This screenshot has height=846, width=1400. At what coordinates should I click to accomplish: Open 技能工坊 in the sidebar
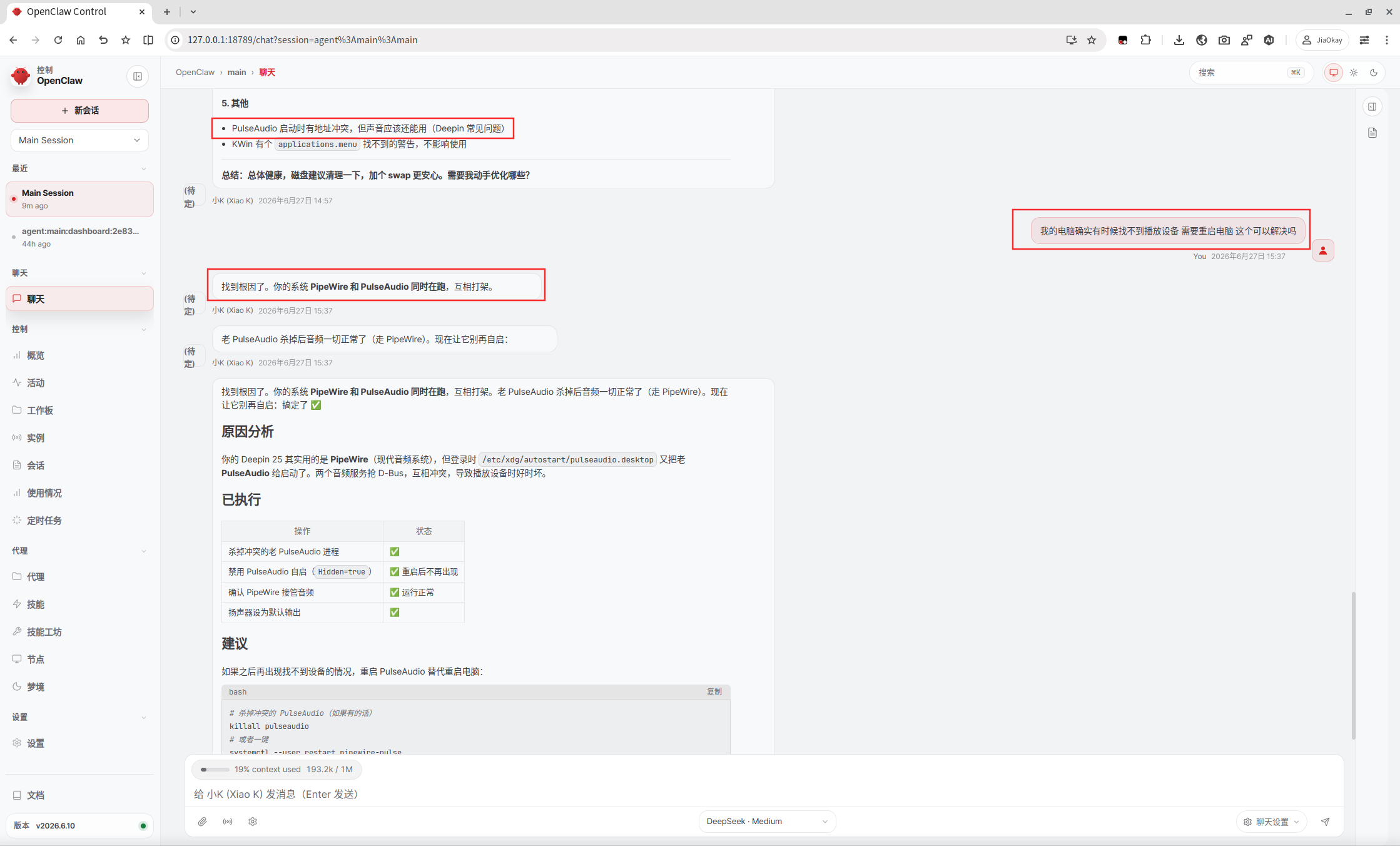click(x=79, y=632)
